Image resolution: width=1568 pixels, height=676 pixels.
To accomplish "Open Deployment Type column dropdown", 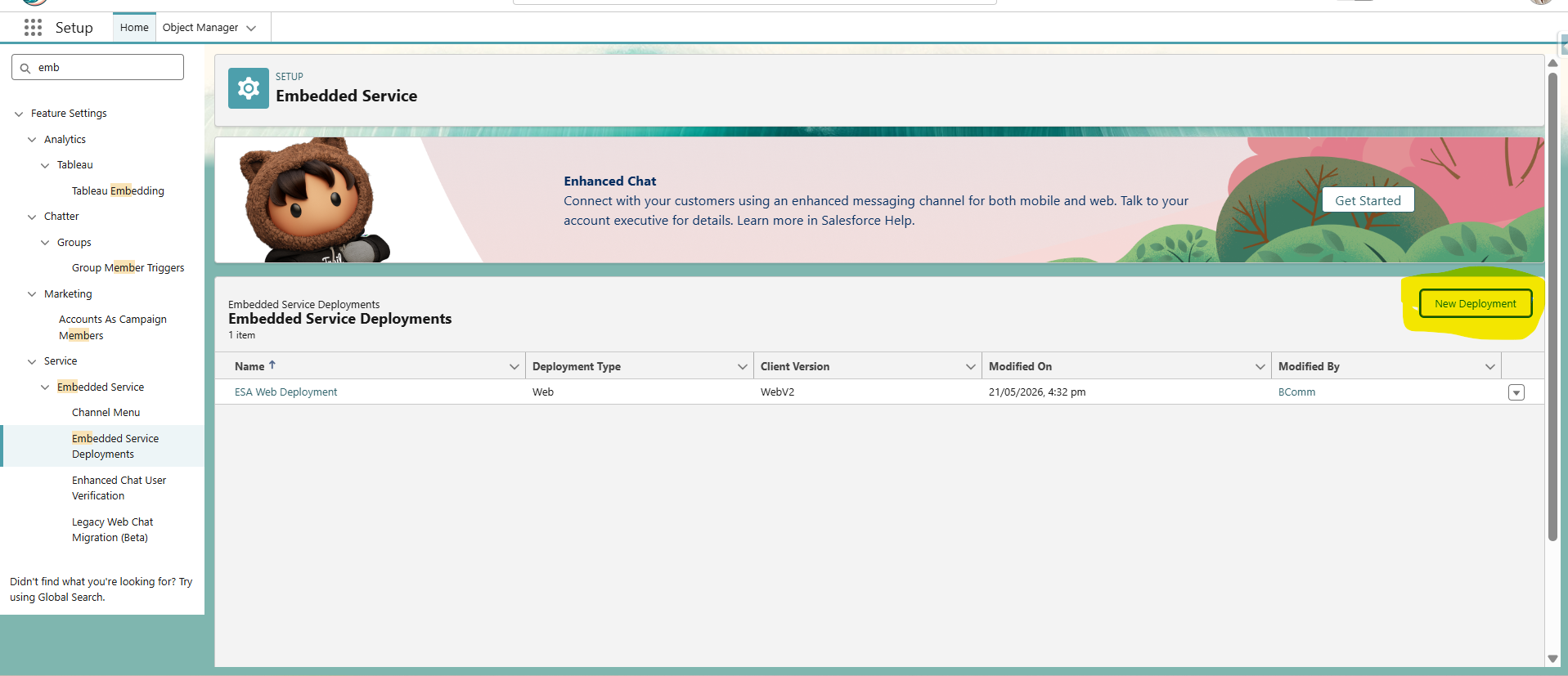I will point(743,367).
